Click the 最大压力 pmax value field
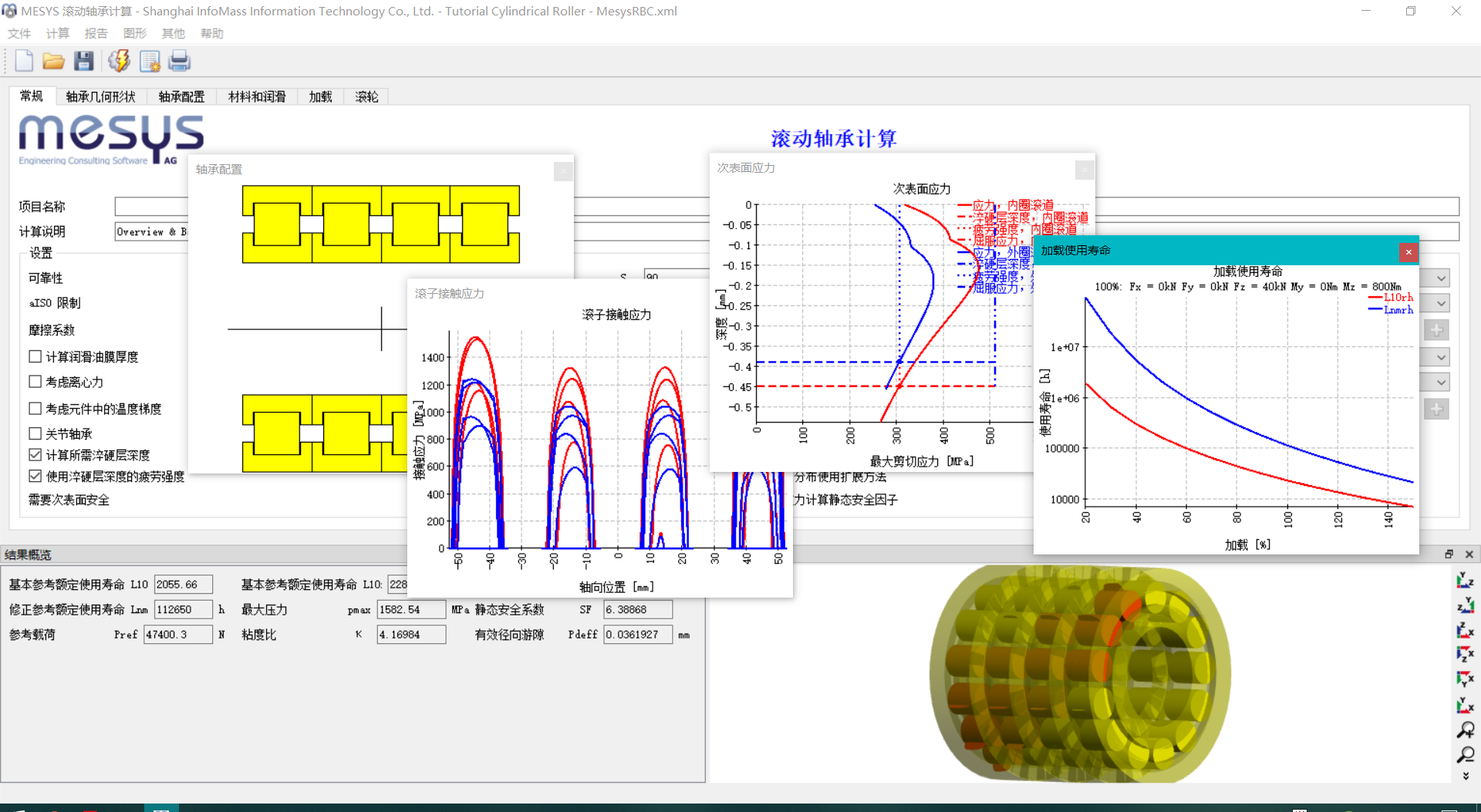Viewport: 1481px width, 812px height. click(410, 609)
